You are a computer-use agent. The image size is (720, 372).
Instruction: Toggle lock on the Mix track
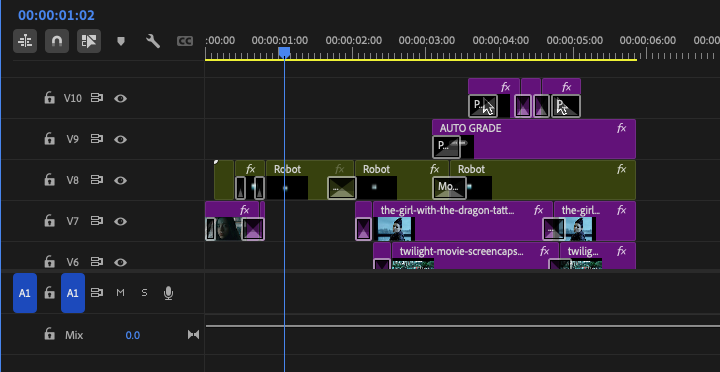[x=49, y=334]
